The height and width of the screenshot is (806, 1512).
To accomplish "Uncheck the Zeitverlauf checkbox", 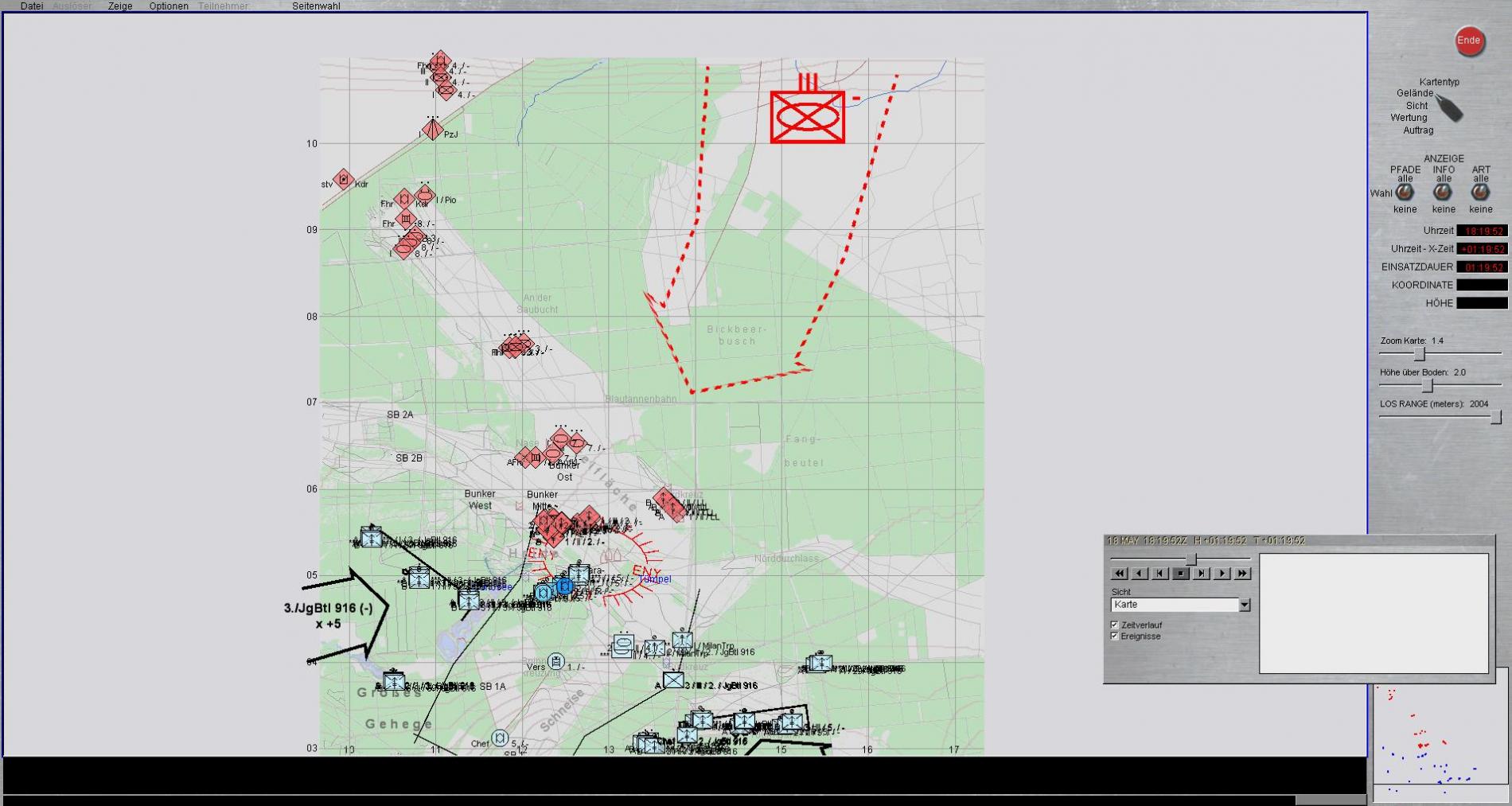I will (x=1114, y=625).
